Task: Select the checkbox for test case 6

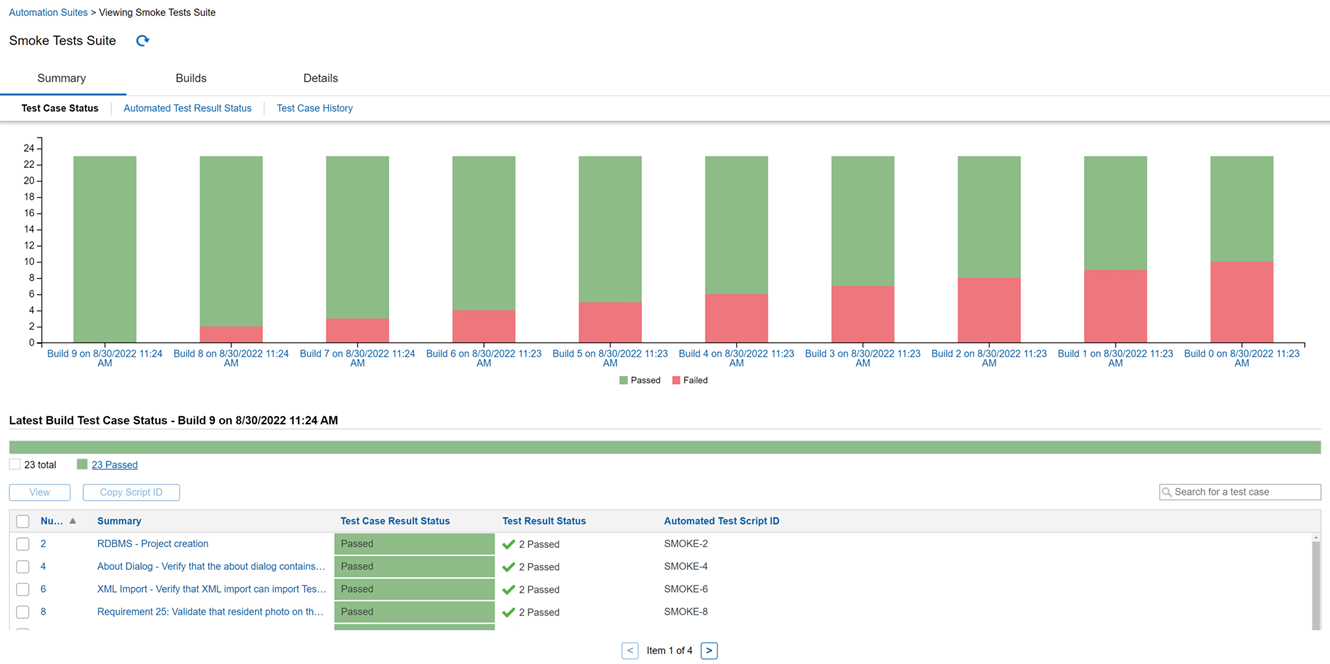Action: pyautogui.click(x=23, y=589)
